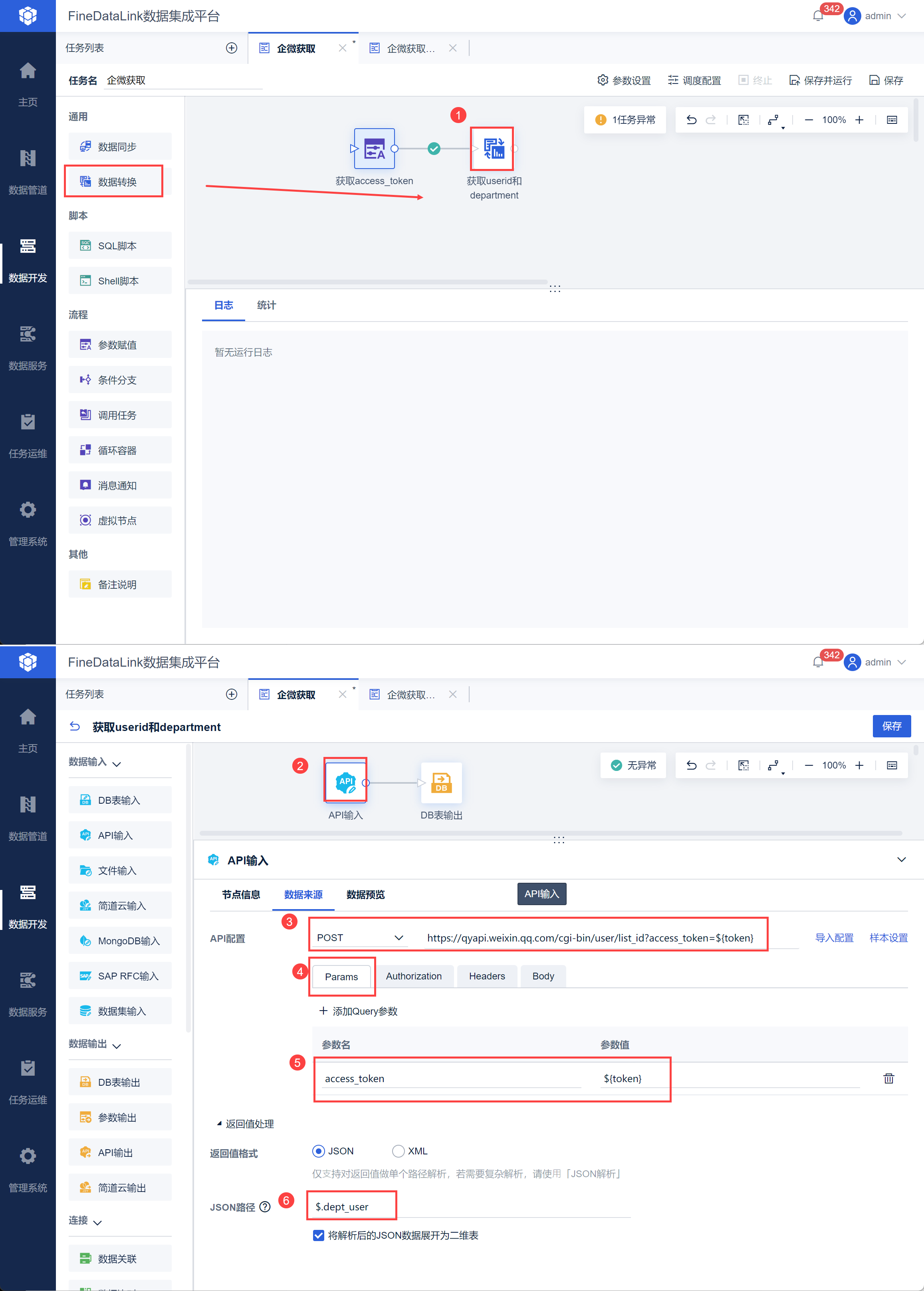Select the JSON return format
Viewport: 924px width, 1291px height.
pos(319,1151)
